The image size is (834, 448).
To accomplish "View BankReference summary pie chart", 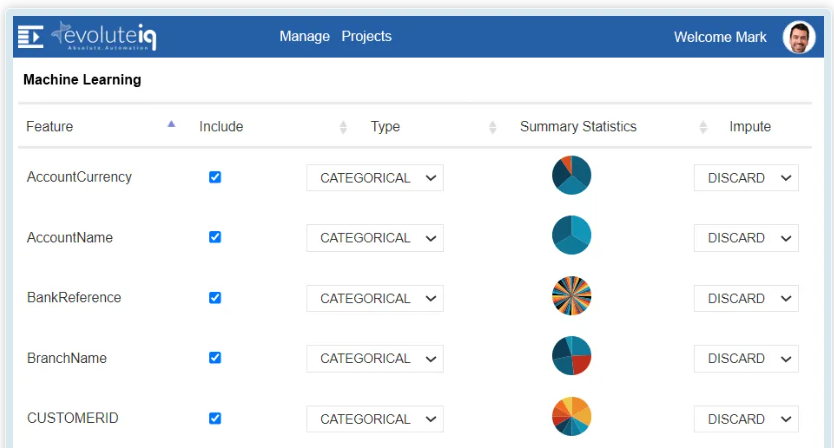I will tap(571, 297).
